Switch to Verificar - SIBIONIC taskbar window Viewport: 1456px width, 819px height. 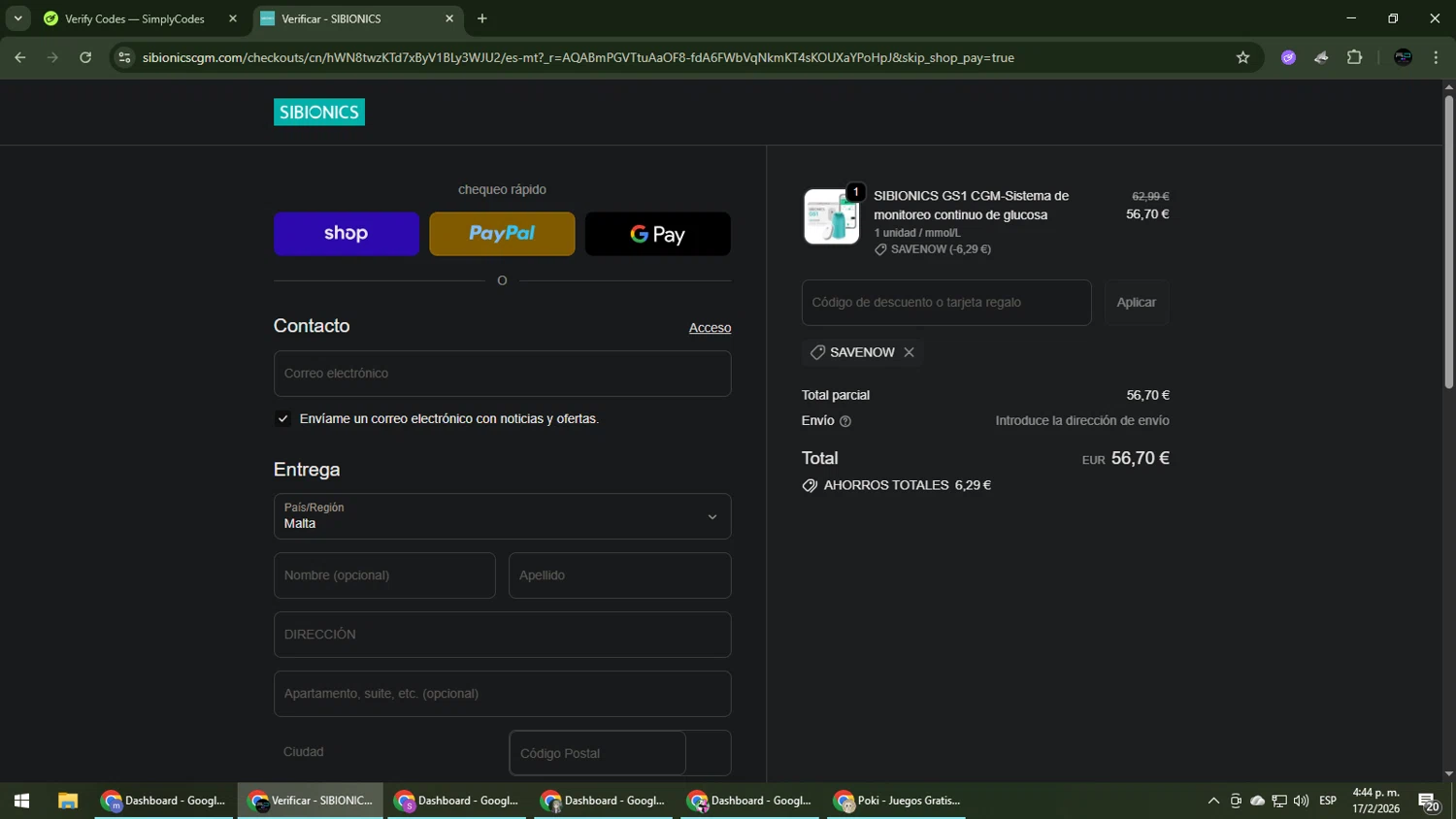tap(311, 801)
